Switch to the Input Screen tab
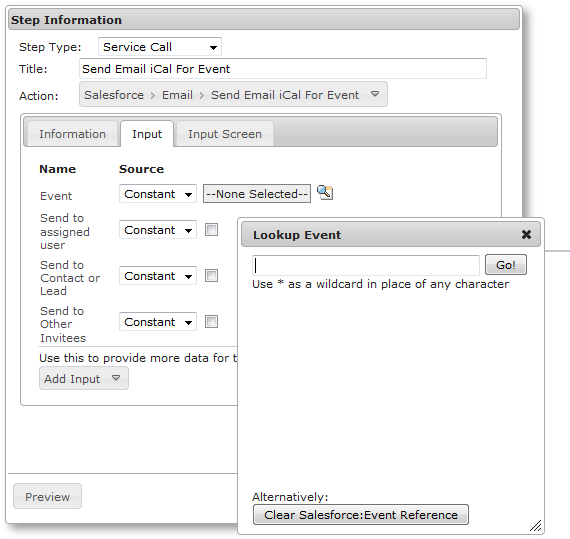 (x=225, y=134)
